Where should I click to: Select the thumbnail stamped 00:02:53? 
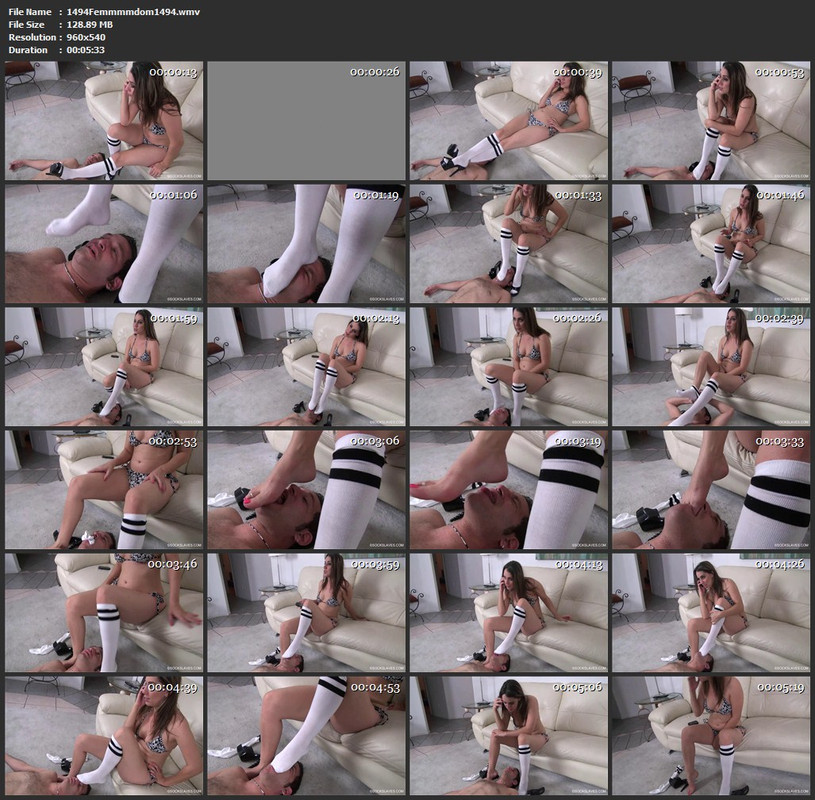[x=104, y=490]
